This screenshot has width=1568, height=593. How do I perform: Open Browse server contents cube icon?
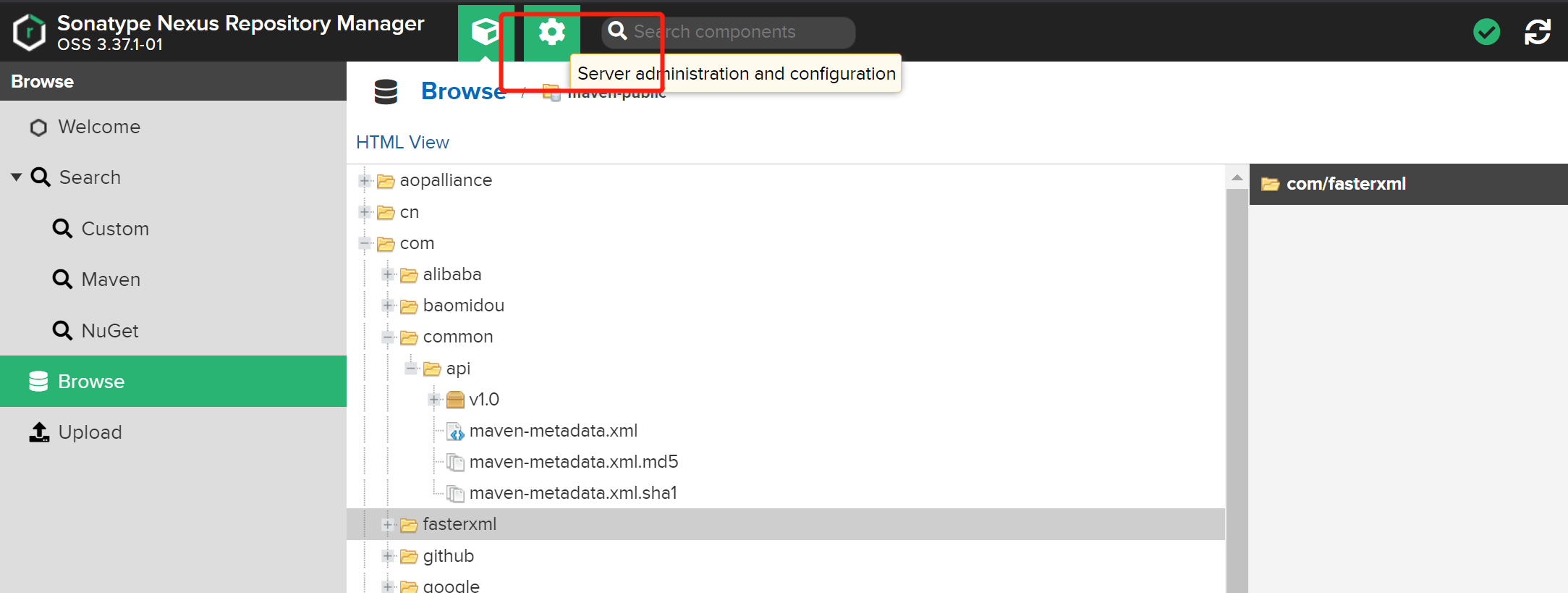(486, 33)
